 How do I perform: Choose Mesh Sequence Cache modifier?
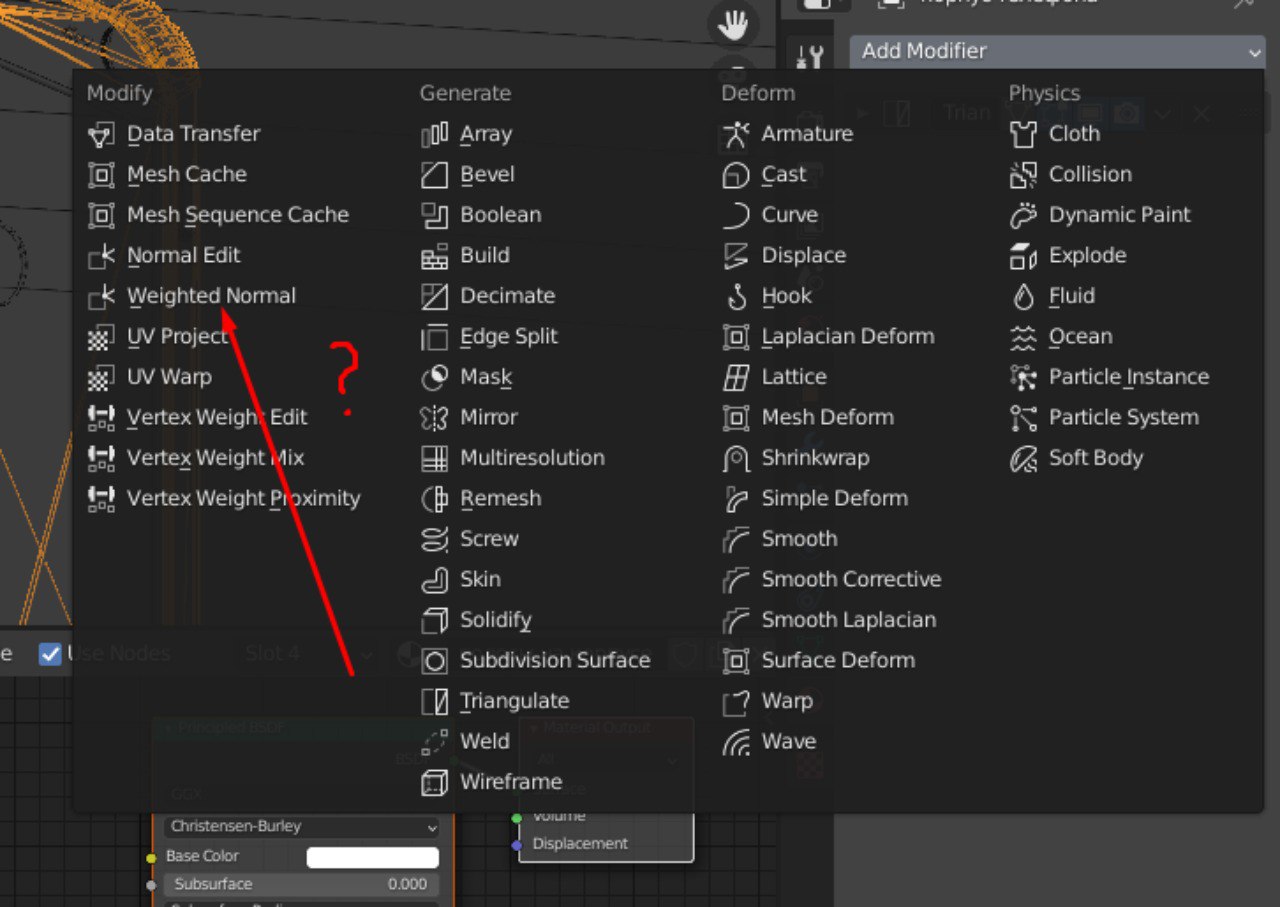click(238, 215)
